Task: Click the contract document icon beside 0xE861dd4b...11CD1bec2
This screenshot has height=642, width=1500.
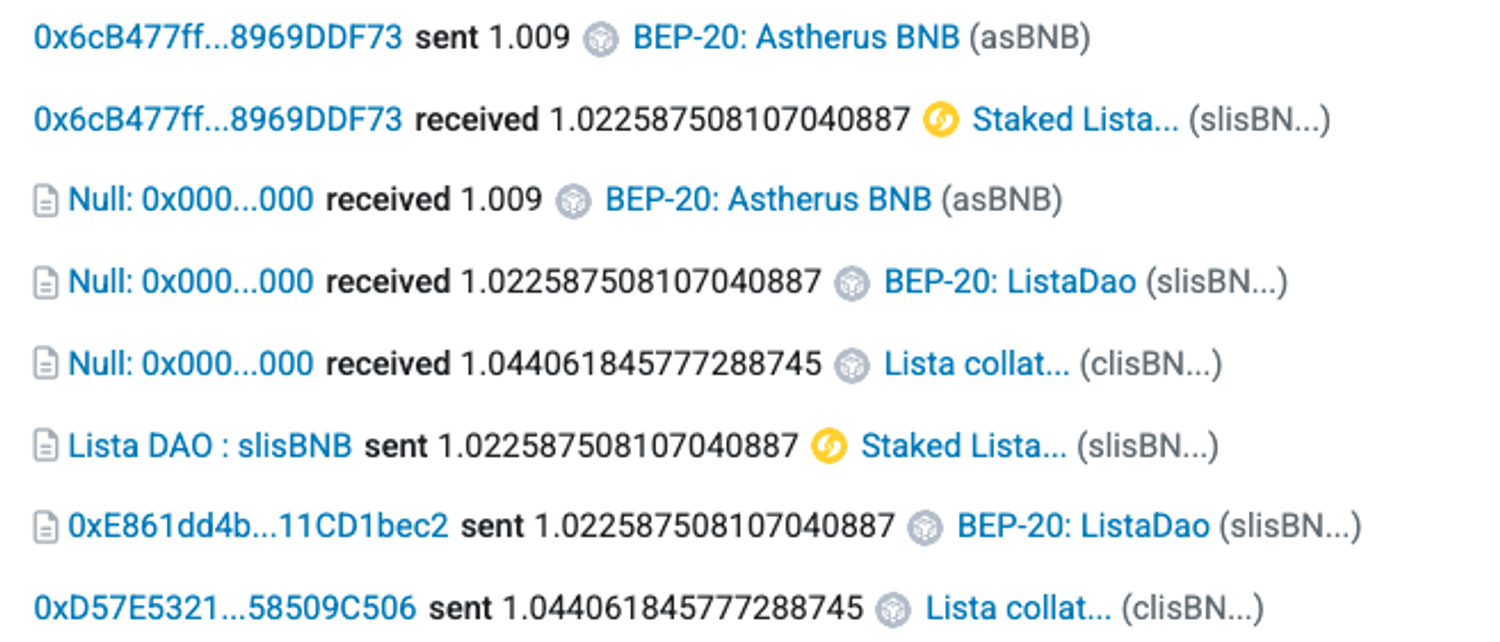Action: (46, 527)
